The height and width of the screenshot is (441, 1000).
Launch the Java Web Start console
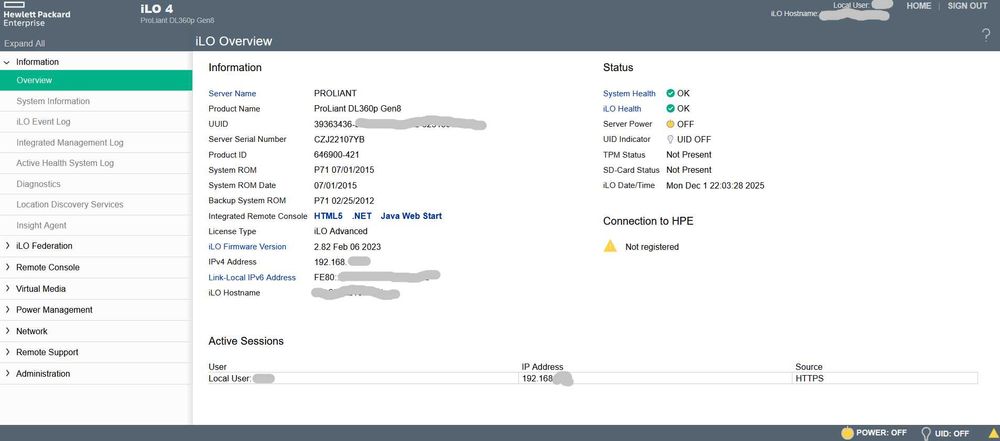tap(411, 216)
